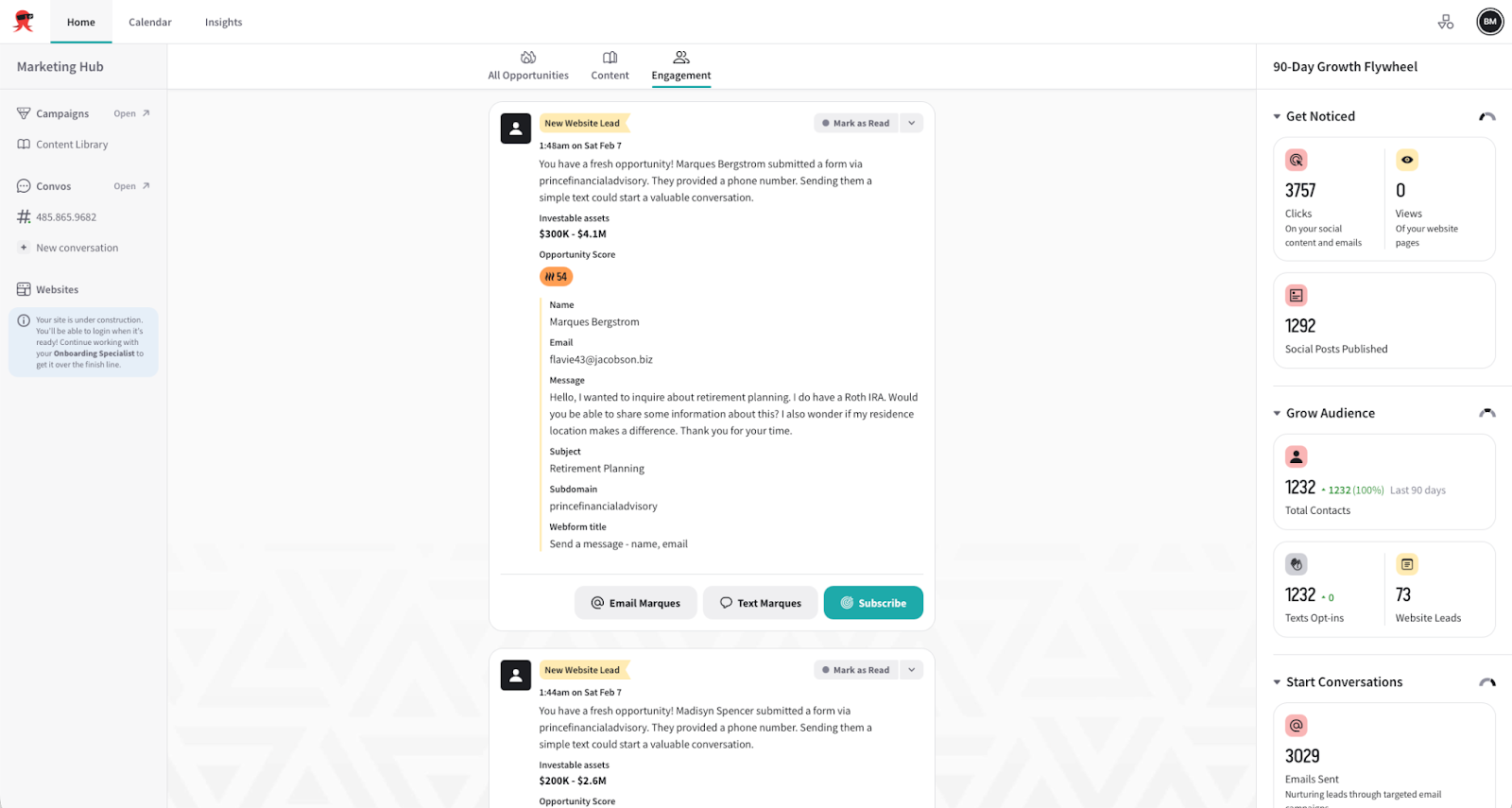The width and height of the screenshot is (1512, 808).
Task: Click the Website Leads icon
Action: click(x=1407, y=565)
